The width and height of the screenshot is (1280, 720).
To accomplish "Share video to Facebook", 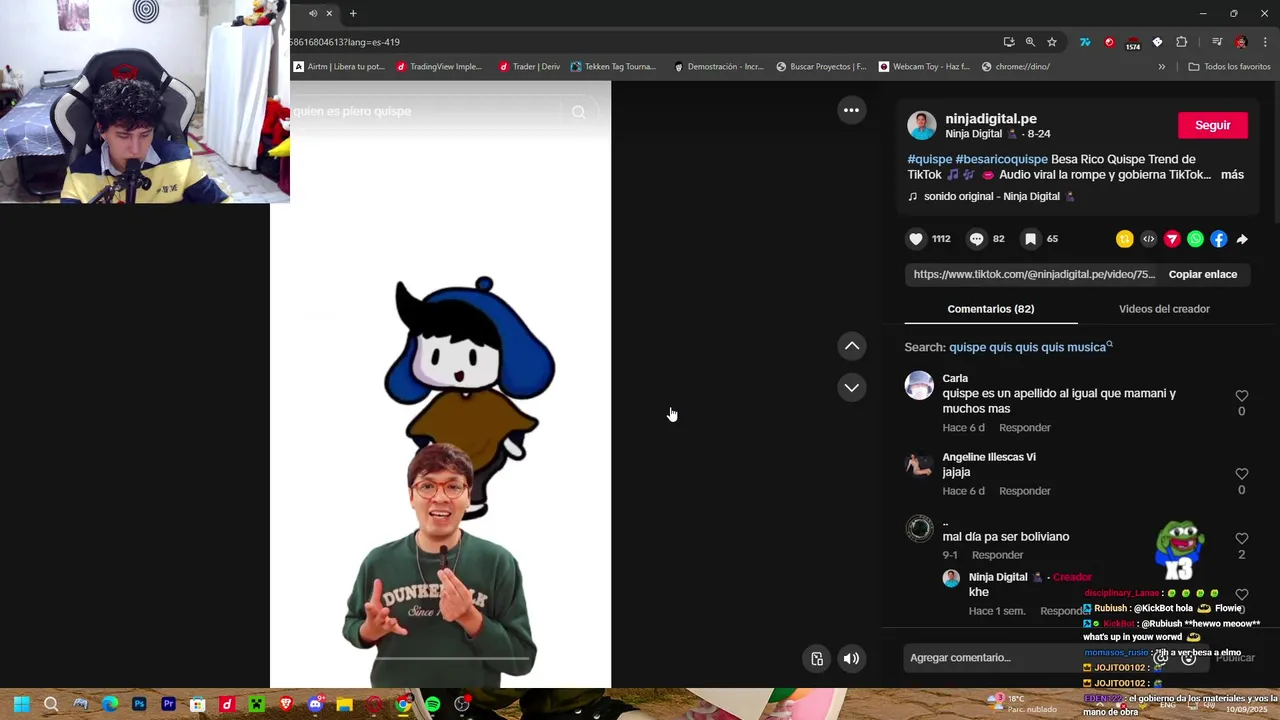I will click(x=1218, y=239).
